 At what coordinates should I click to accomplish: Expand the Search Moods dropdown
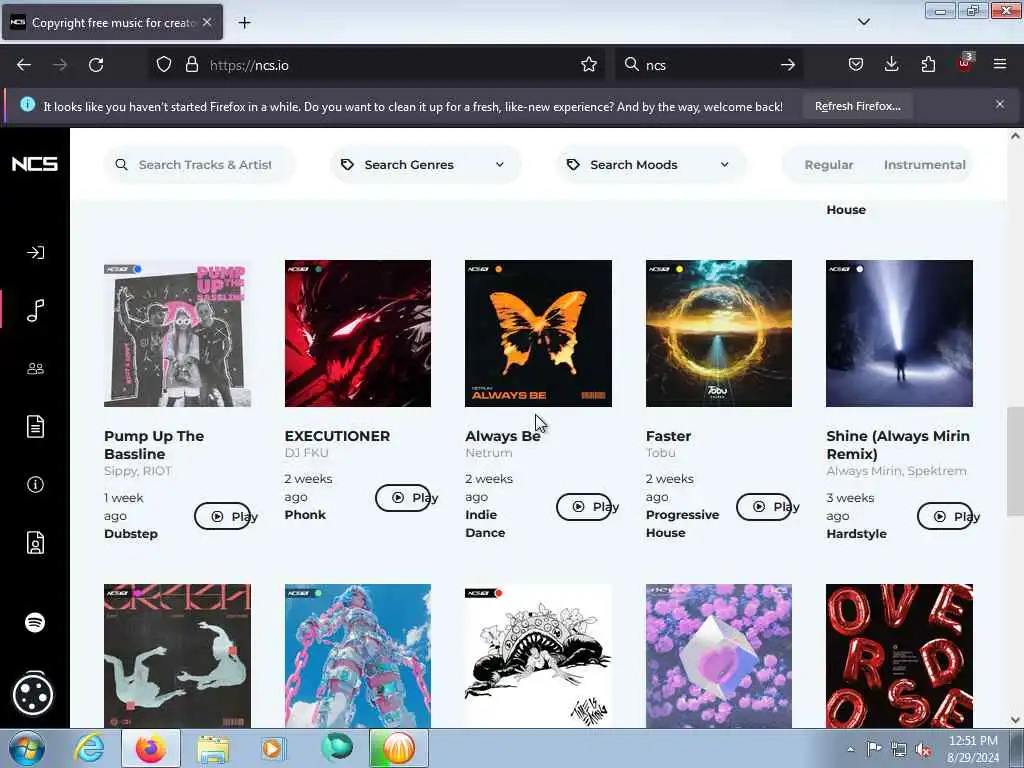tap(650, 165)
